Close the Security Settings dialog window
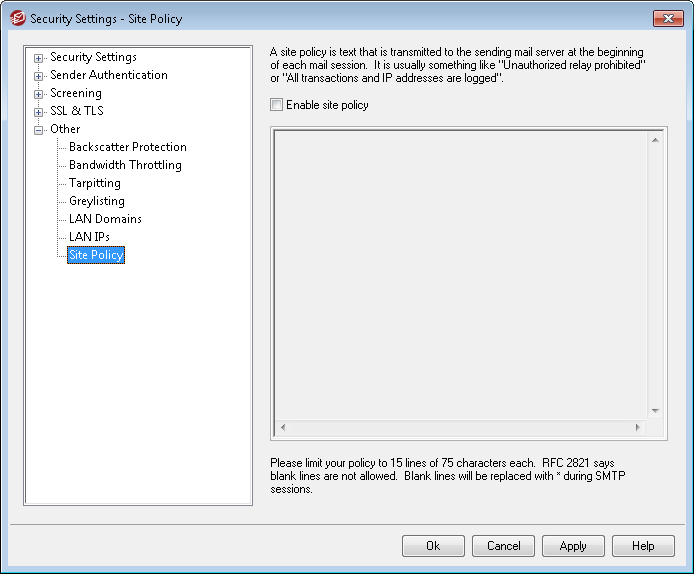 [x=667, y=18]
